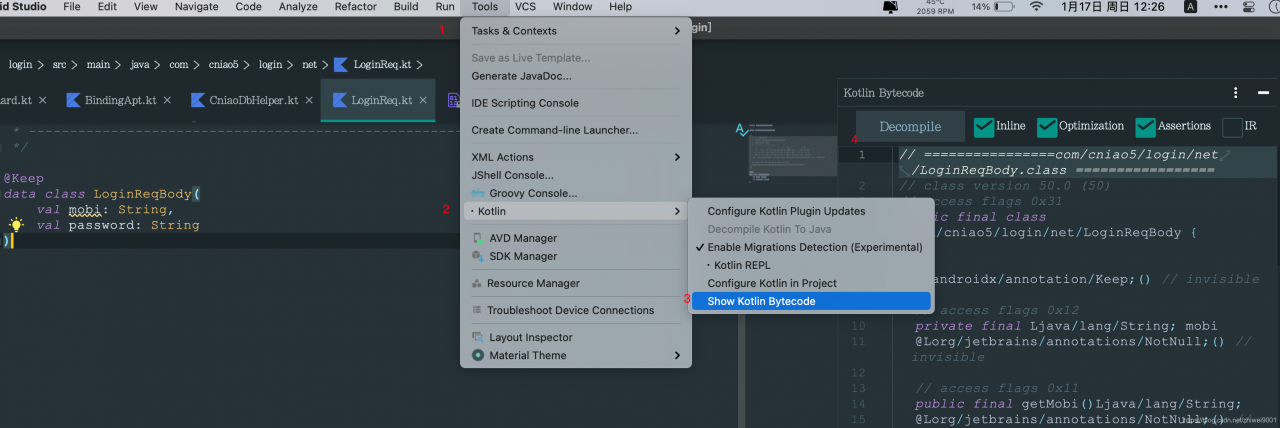Disable the Optimization checkbox
This screenshot has width=1280, height=428.
coord(1047,127)
